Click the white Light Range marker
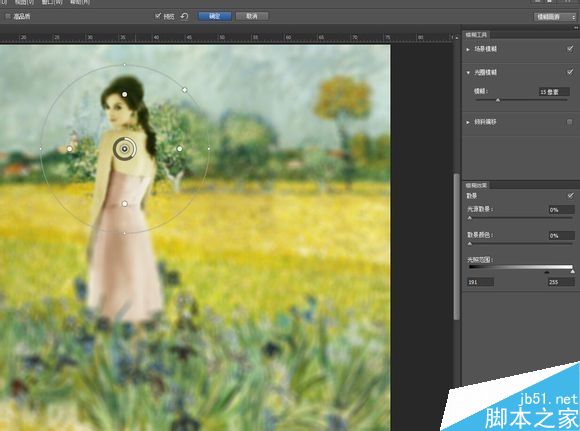The width and height of the screenshot is (580, 431). point(573,272)
